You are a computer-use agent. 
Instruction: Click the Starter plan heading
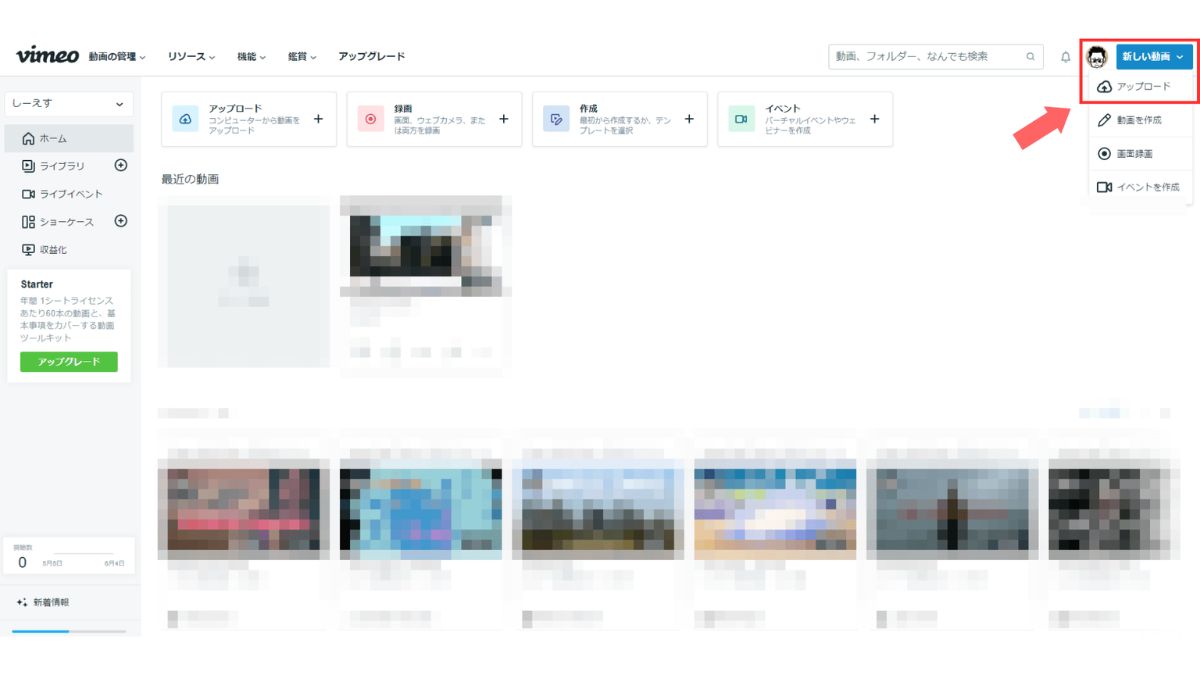(x=37, y=285)
